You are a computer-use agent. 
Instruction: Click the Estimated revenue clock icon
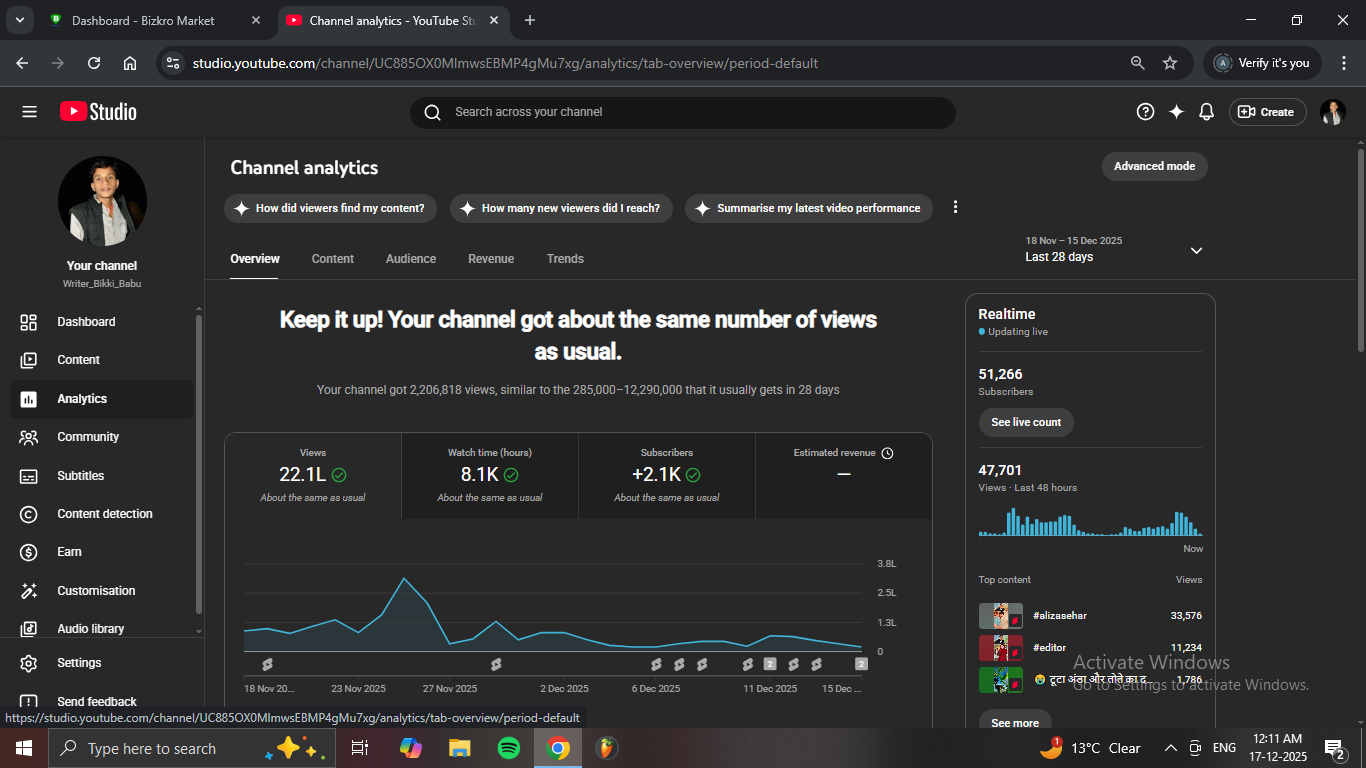tap(887, 453)
